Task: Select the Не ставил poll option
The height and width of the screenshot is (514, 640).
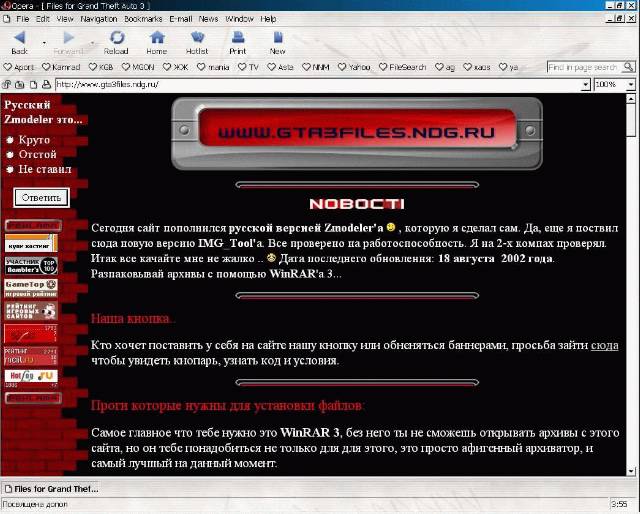Action: 11,169
